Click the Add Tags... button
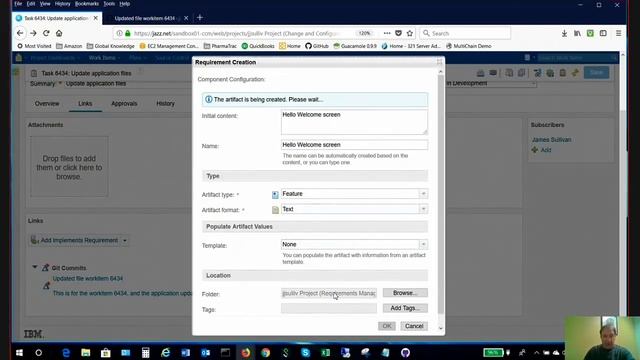Screen dimensions: 640x360 (405, 308)
